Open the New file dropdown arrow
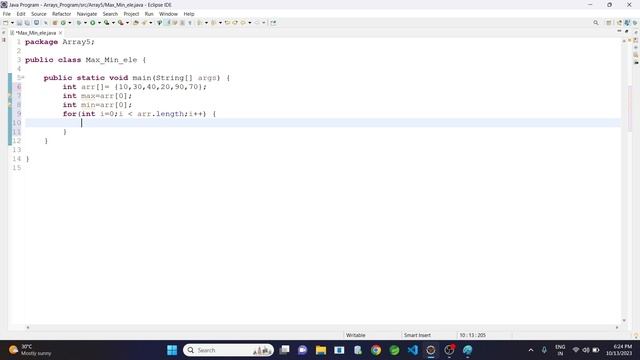 (12, 23)
